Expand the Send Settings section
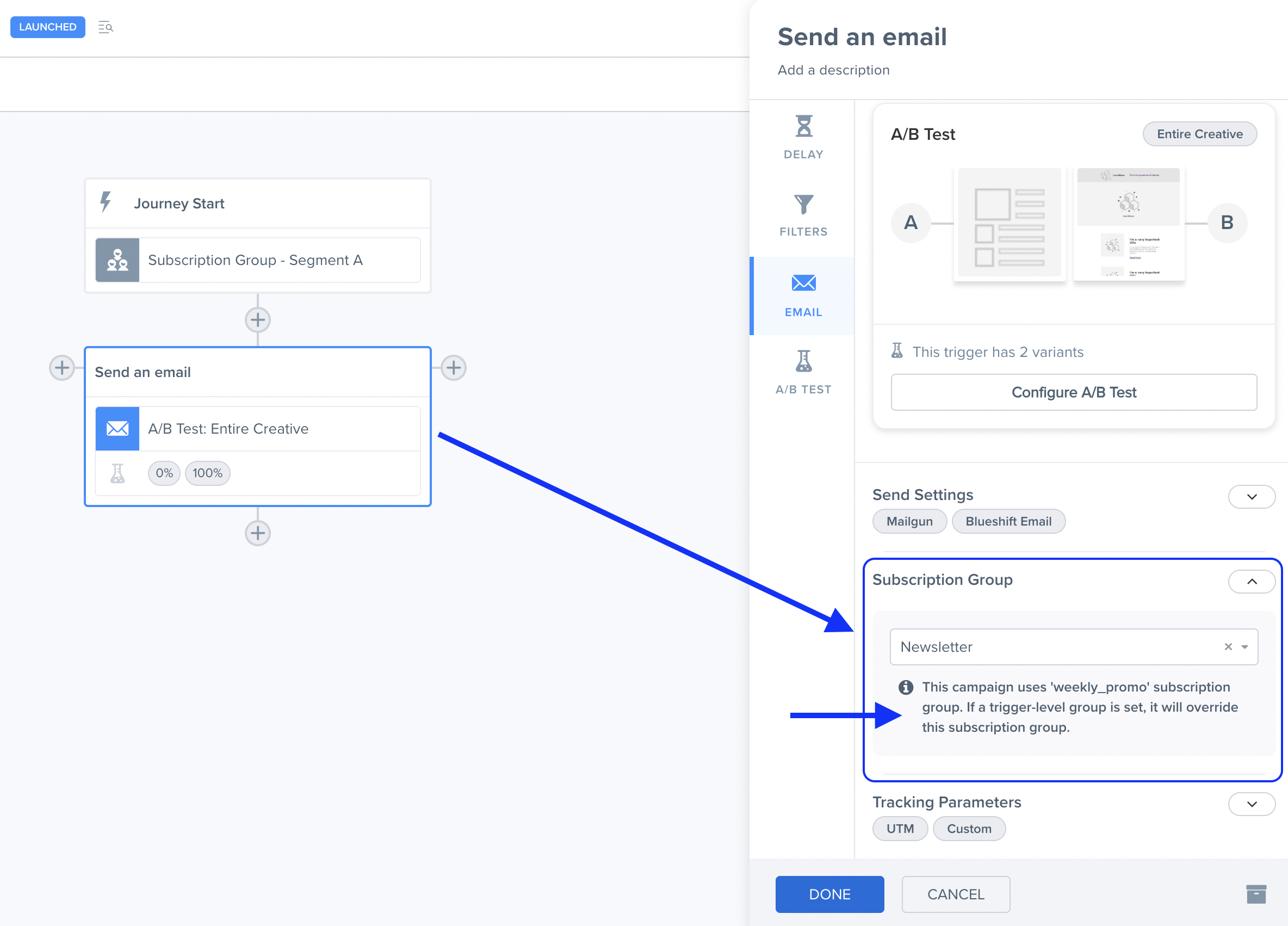The width and height of the screenshot is (1288, 926). coord(1252,497)
